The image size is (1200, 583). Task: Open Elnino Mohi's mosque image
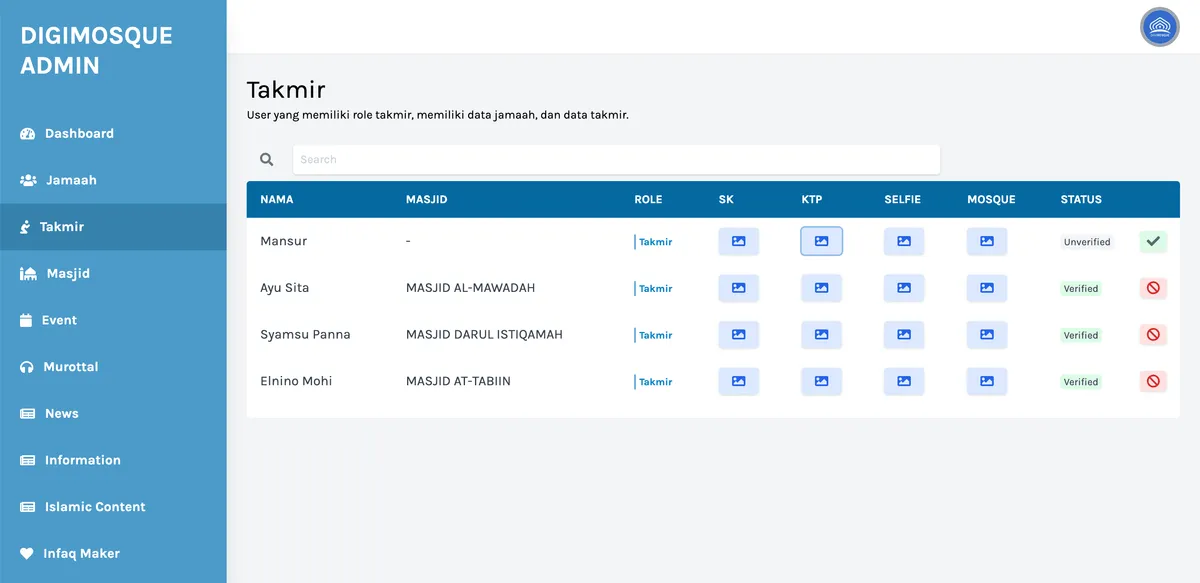coord(987,381)
